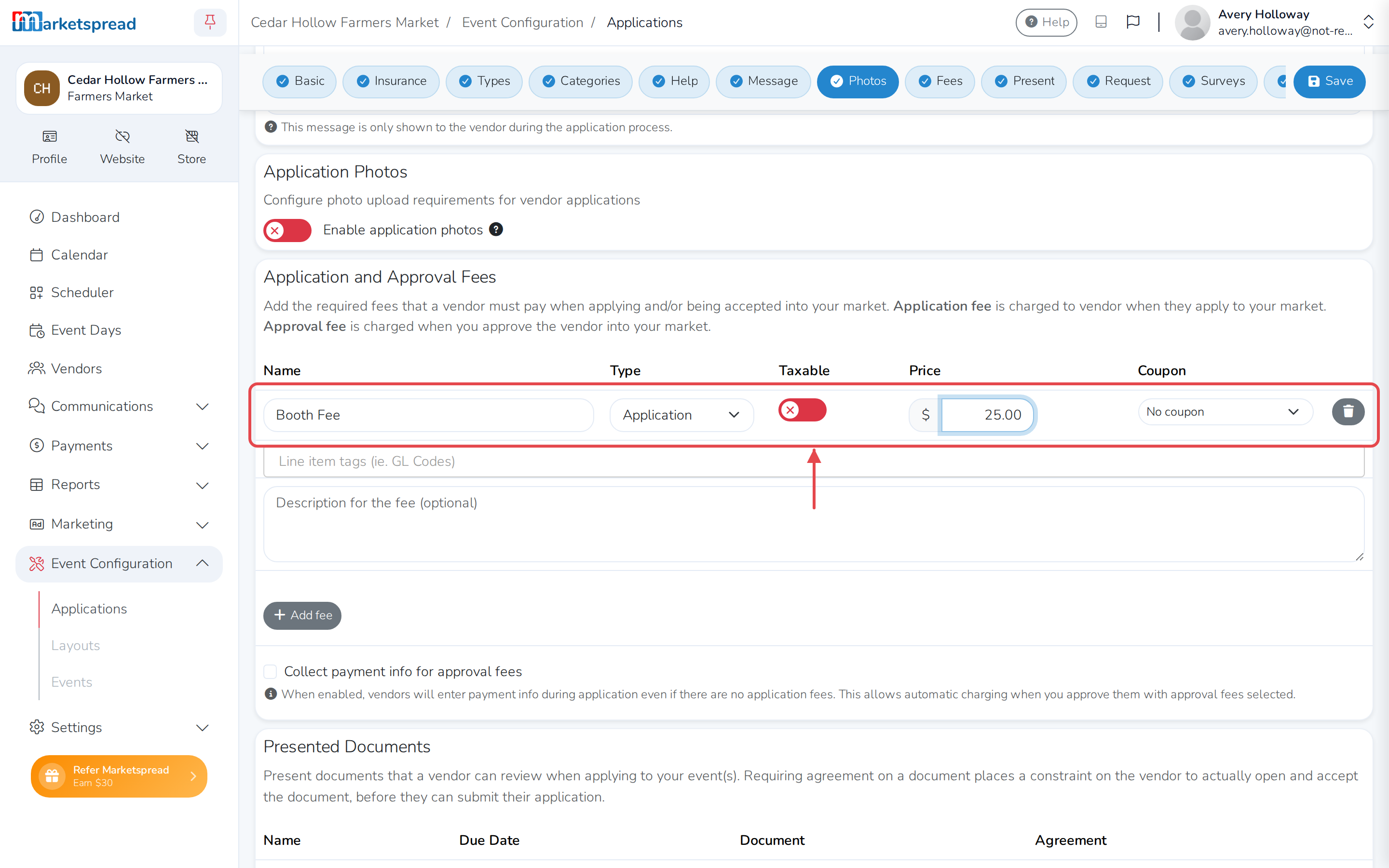Screen dimensions: 1389x868
Task: Open Dashboard from the sidebar
Action: 120,217
